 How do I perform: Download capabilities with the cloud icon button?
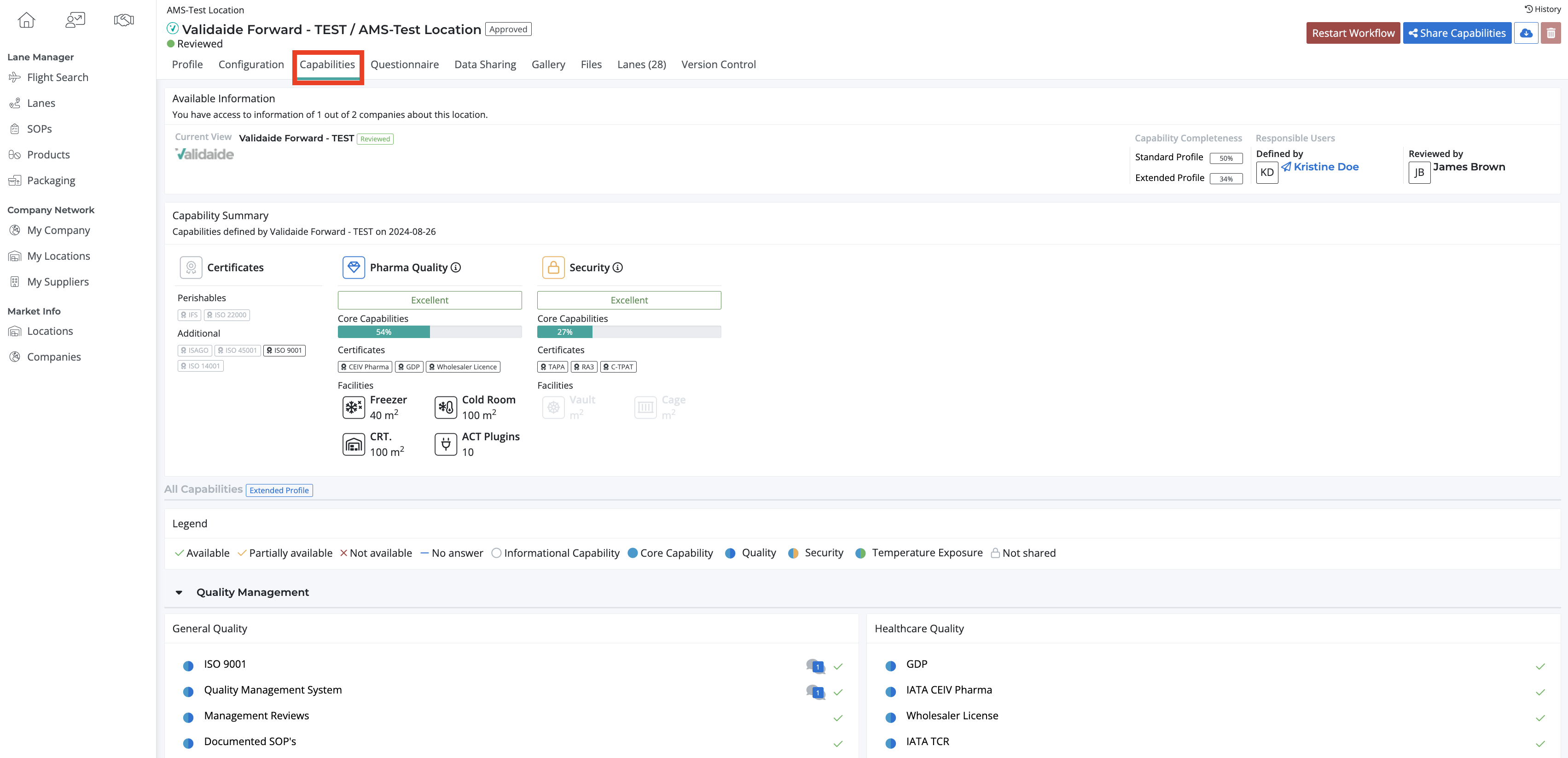(x=1526, y=33)
